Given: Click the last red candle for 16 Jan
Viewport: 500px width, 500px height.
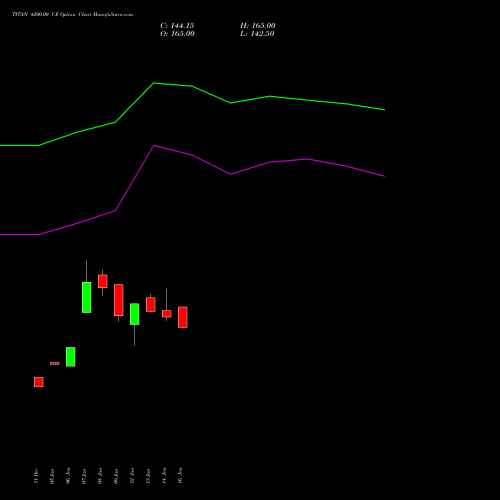Looking at the screenshot, I should [x=183, y=317].
